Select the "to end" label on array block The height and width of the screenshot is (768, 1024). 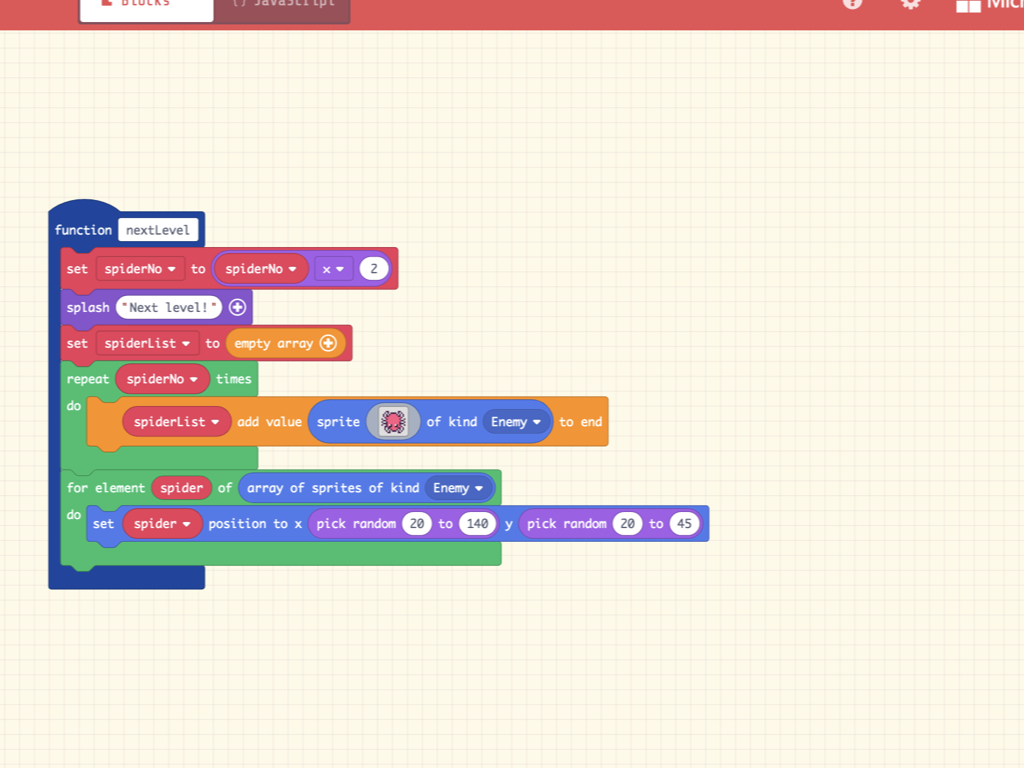[581, 422]
